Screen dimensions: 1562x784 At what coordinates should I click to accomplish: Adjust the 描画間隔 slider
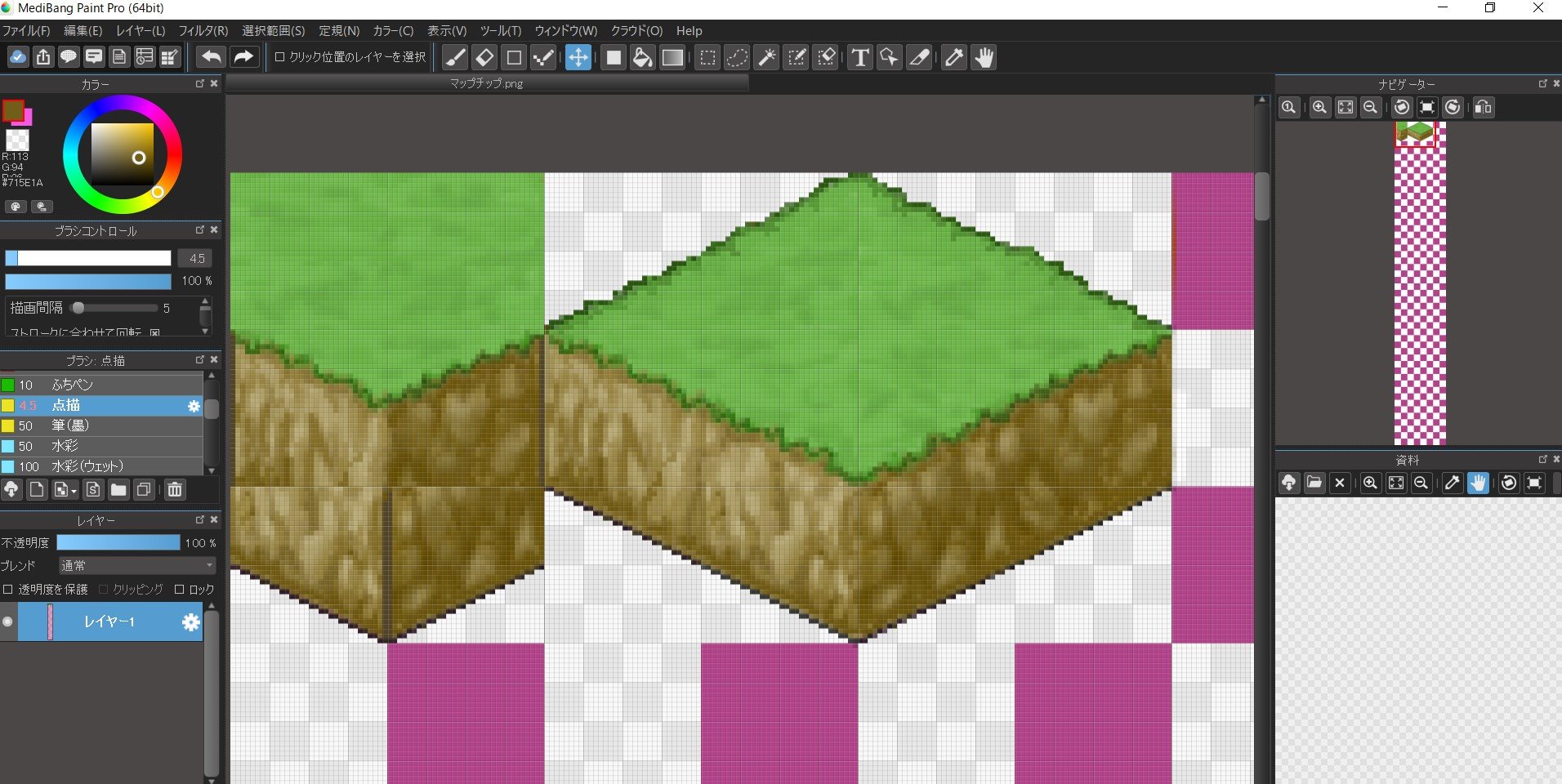(114, 308)
